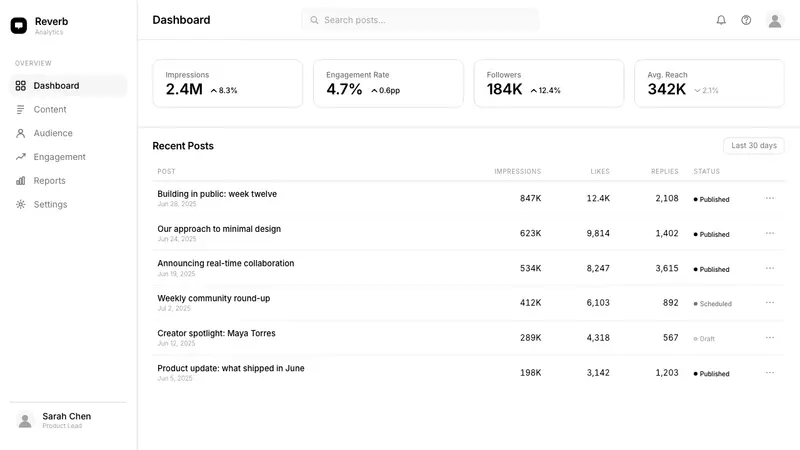Open more options for Building in public post
Viewport: 800px width, 450px height.
tap(770, 198)
